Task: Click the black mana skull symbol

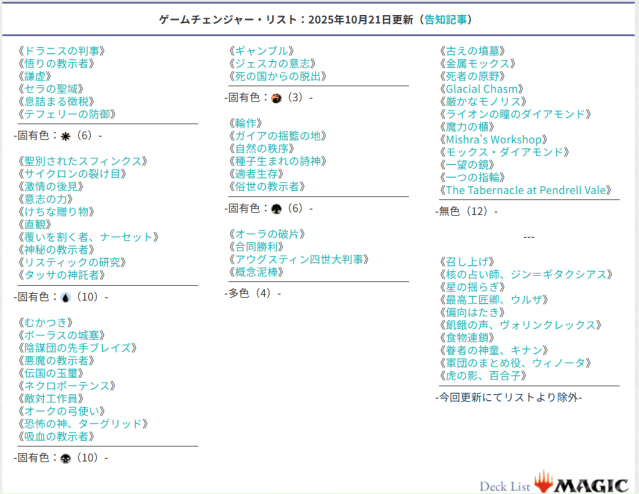Action: coord(66,458)
